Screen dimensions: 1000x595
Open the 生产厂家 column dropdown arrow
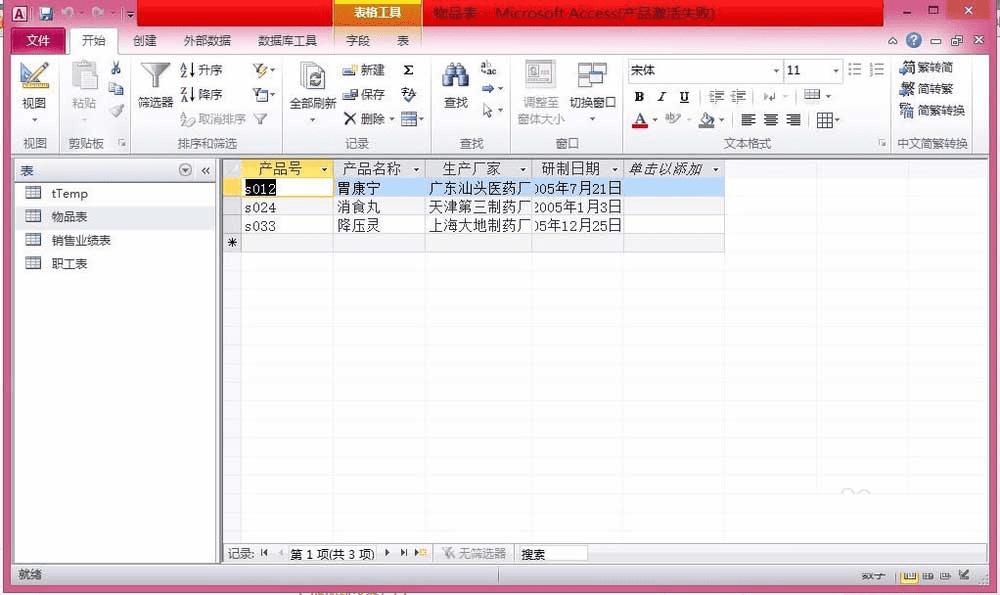point(523,169)
